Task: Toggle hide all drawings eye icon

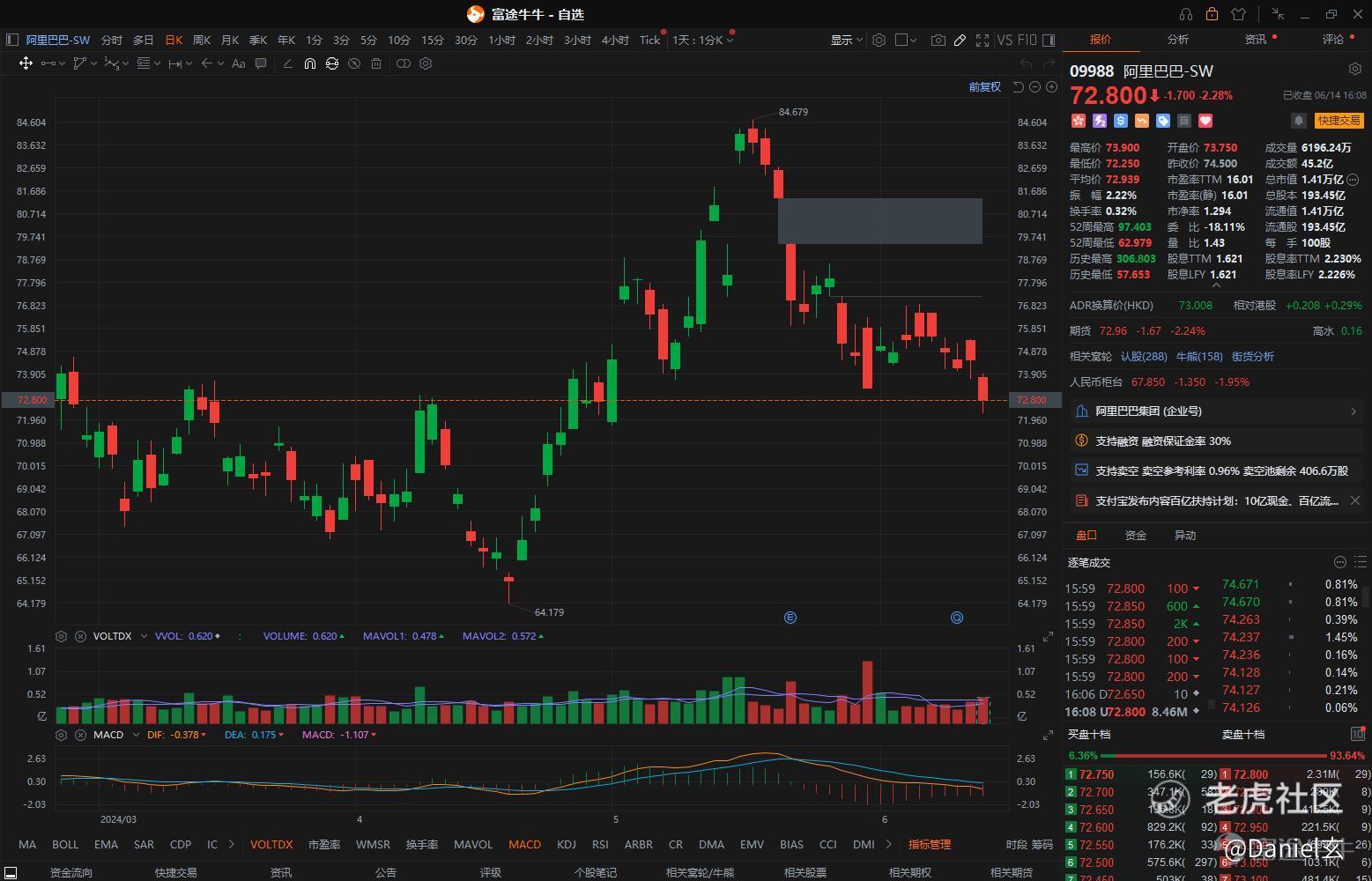Action: click(x=354, y=63)
